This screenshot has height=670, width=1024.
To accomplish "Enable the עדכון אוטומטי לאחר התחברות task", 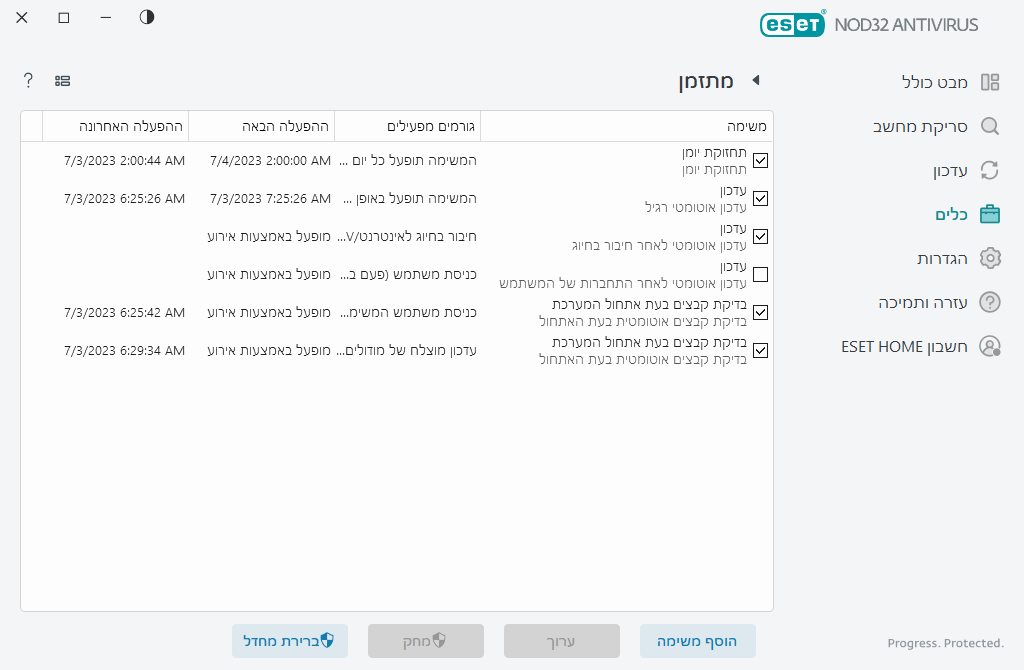I will pyautogui.click(x=760, y=274).
